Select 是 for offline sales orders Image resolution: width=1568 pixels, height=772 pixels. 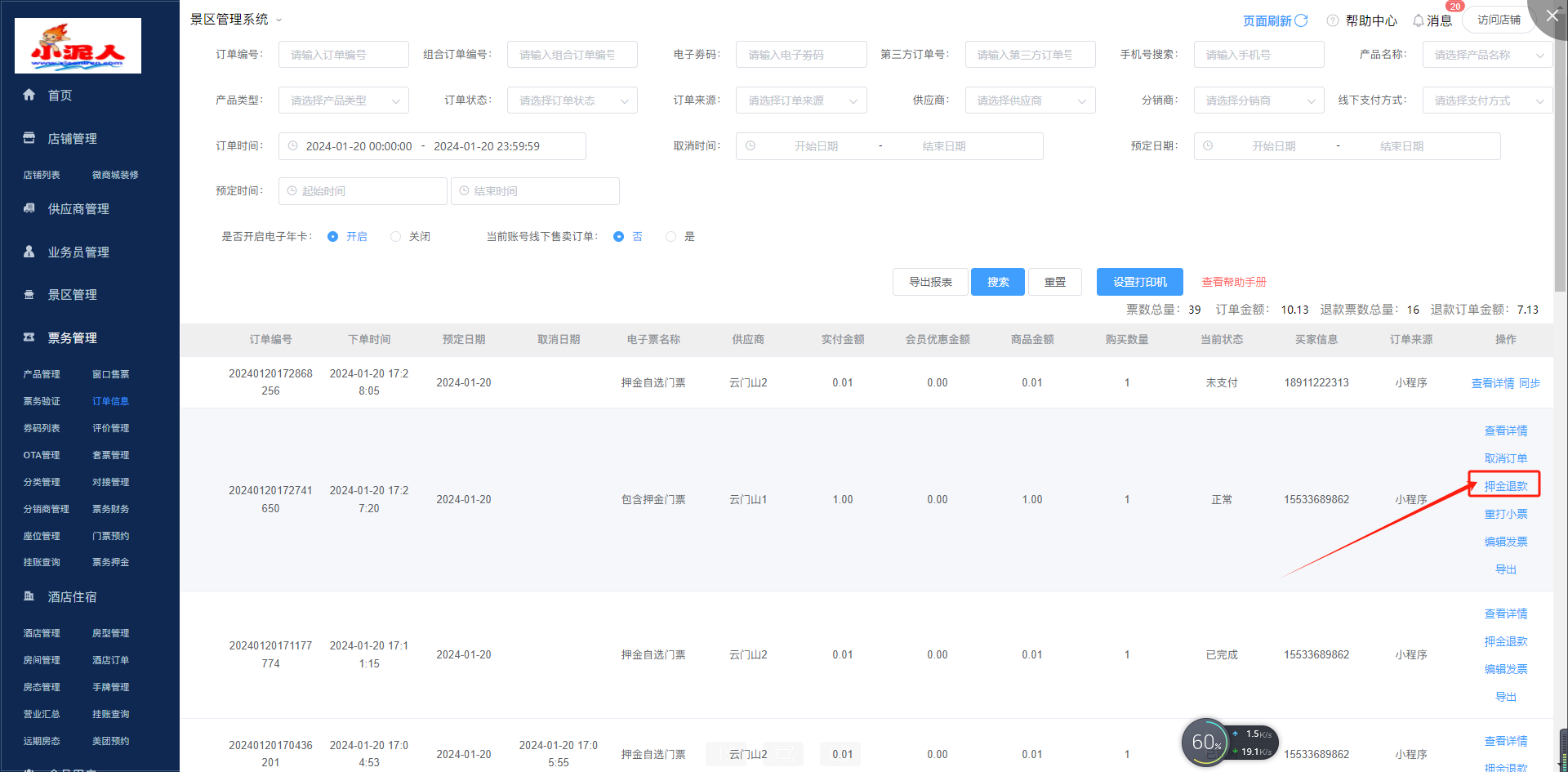[x=670, y=237]
